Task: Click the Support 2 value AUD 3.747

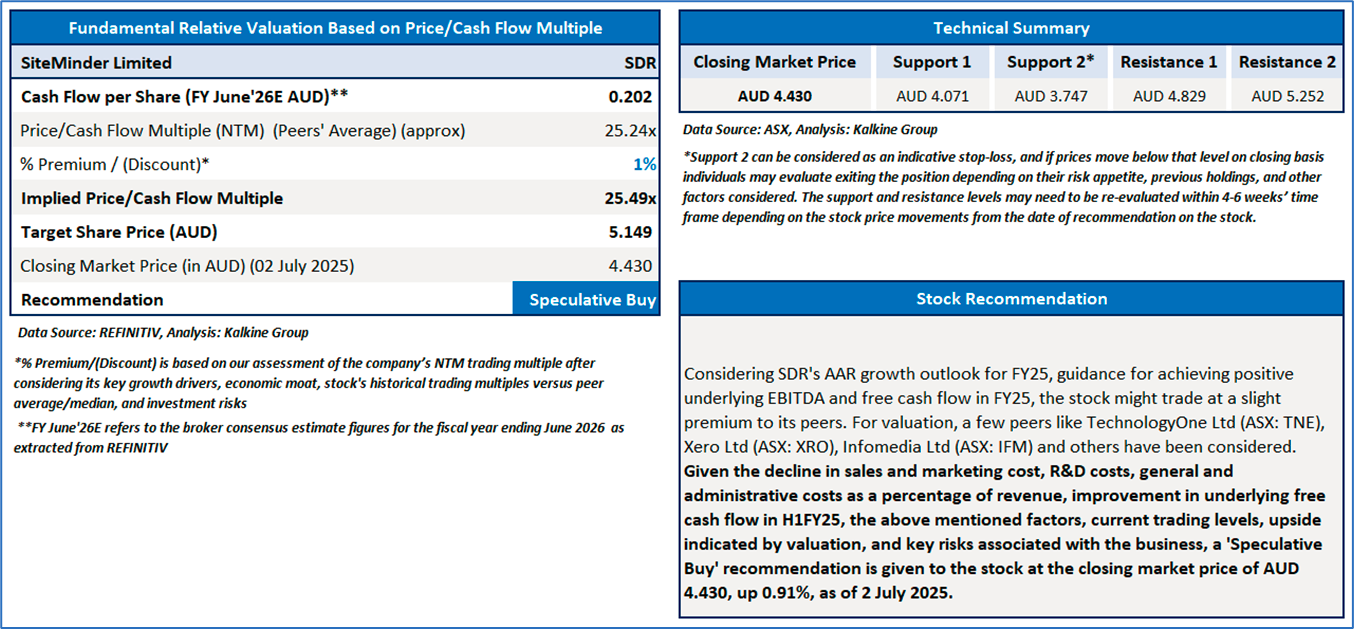Action: [1050, 97]
